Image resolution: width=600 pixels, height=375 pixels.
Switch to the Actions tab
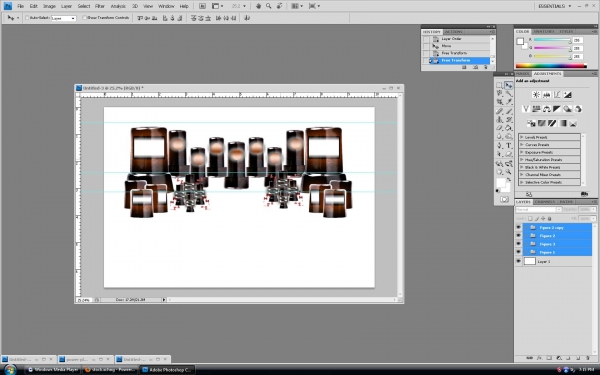454,32
